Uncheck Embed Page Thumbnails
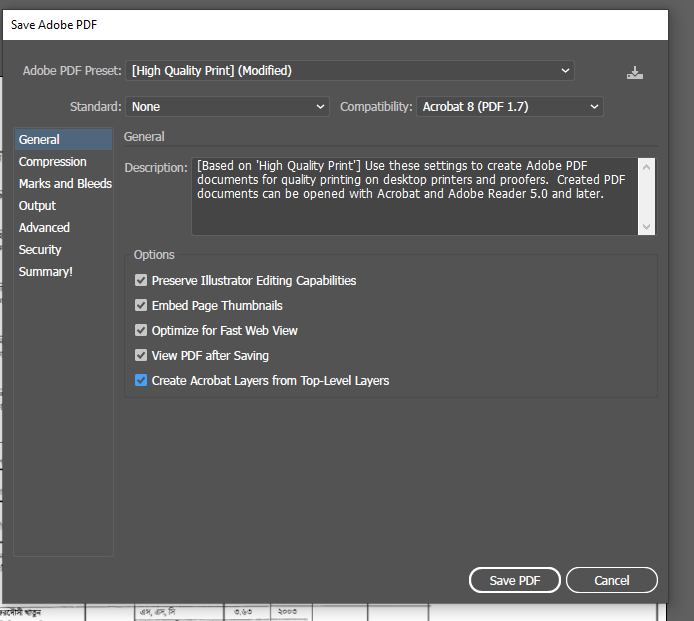This screenshot has width=694, height=621. pyautogui.click(x=141, y=305)
